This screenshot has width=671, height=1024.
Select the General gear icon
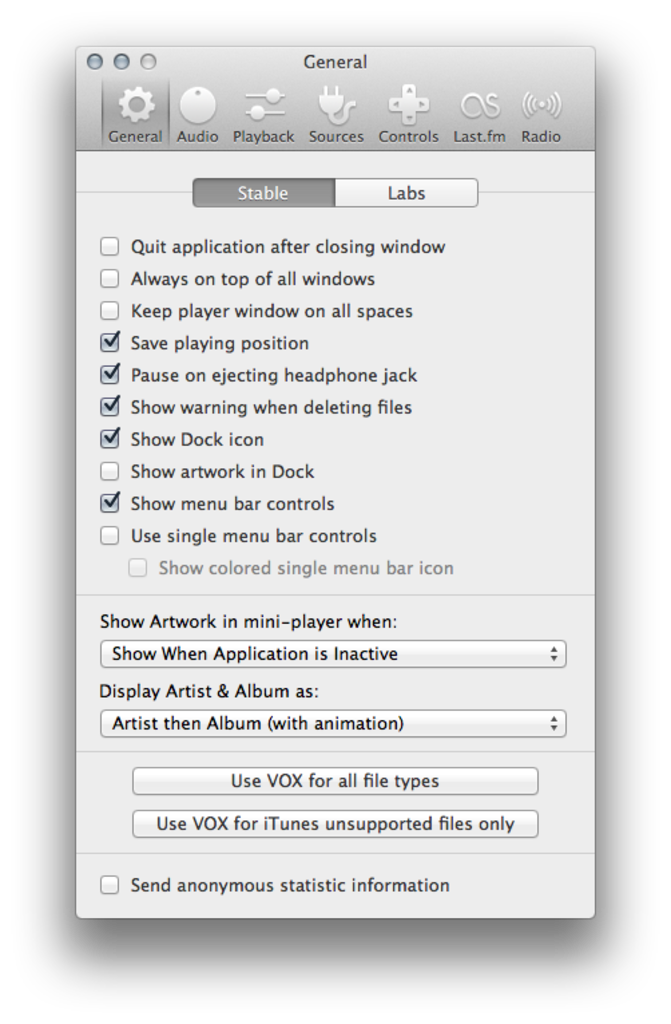(x=136, y=105)
